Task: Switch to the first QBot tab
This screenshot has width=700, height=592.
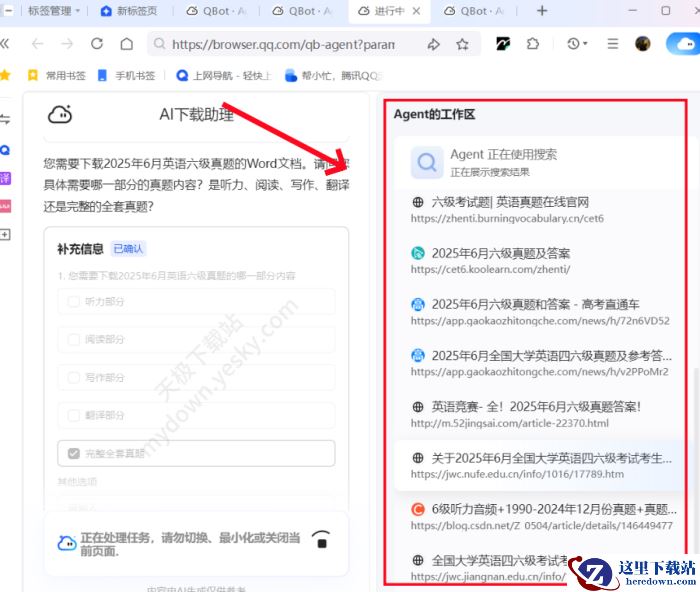Action: (216, 11)
